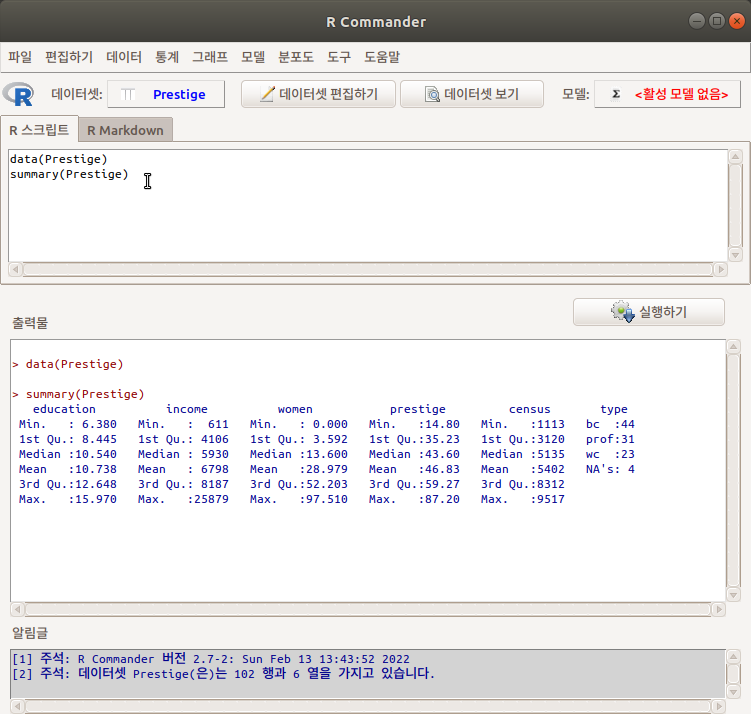
Task: Click the 알림글 label
Action: (30, 633)
